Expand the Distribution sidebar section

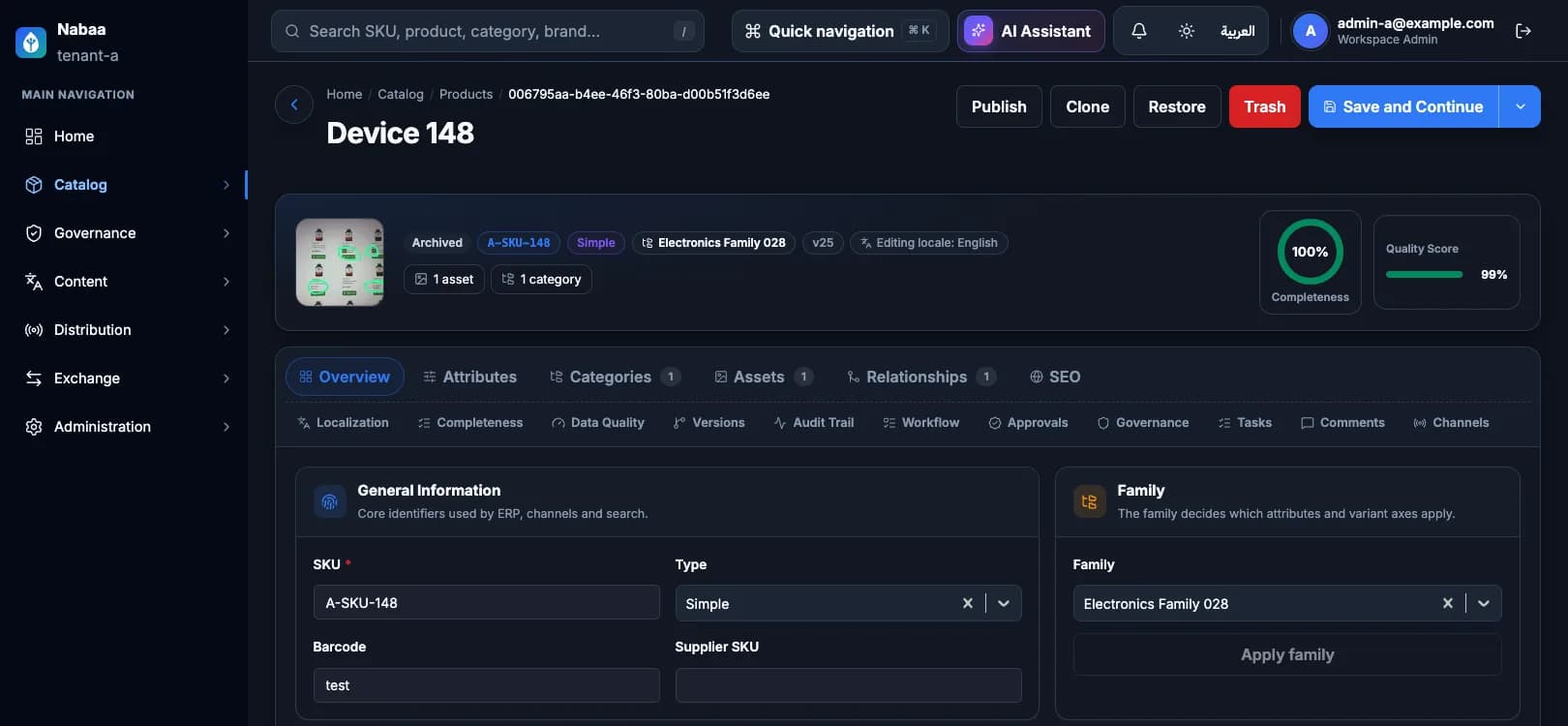point(124,330)
